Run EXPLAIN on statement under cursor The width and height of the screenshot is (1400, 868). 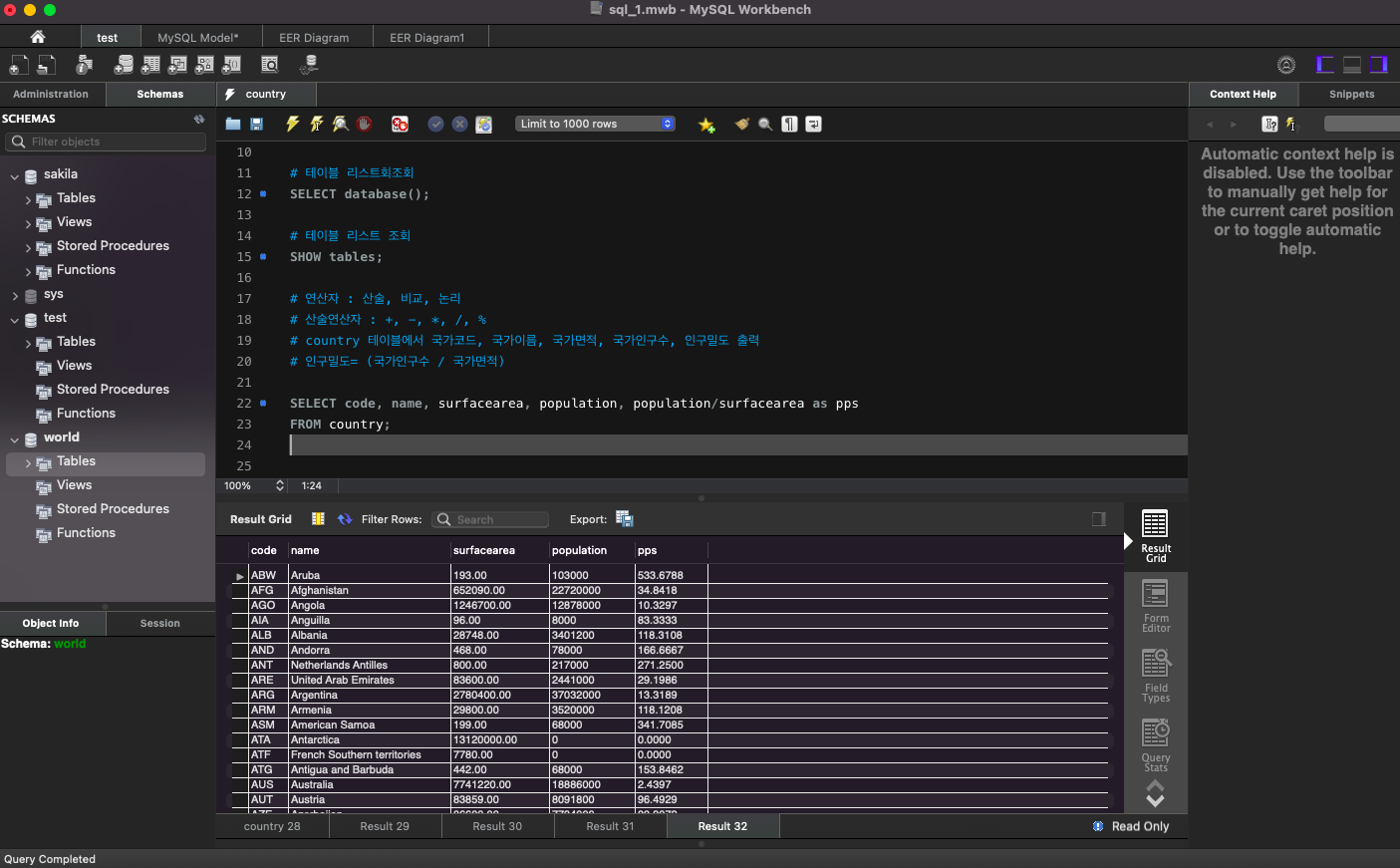[341, 125]
